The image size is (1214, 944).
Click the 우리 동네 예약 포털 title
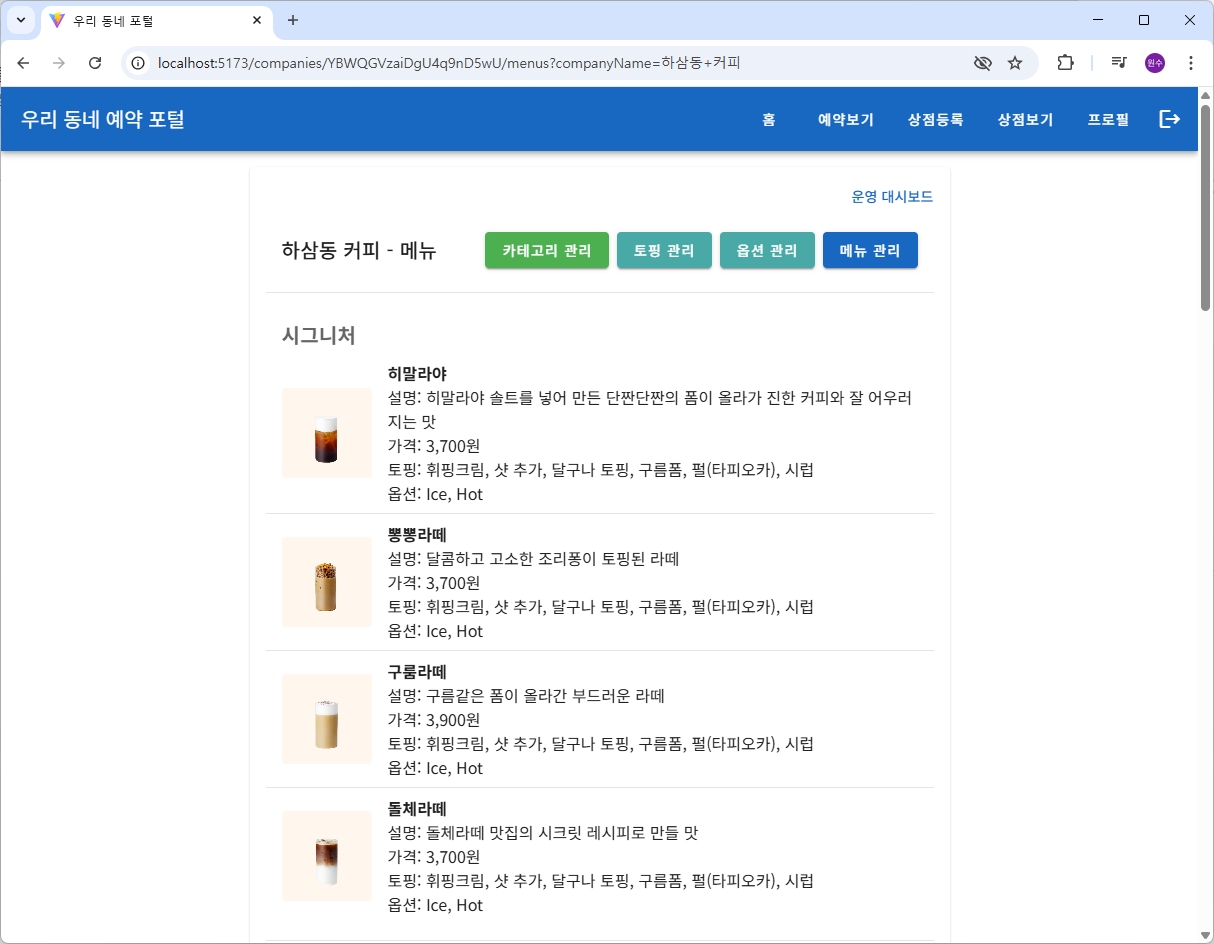103,119
